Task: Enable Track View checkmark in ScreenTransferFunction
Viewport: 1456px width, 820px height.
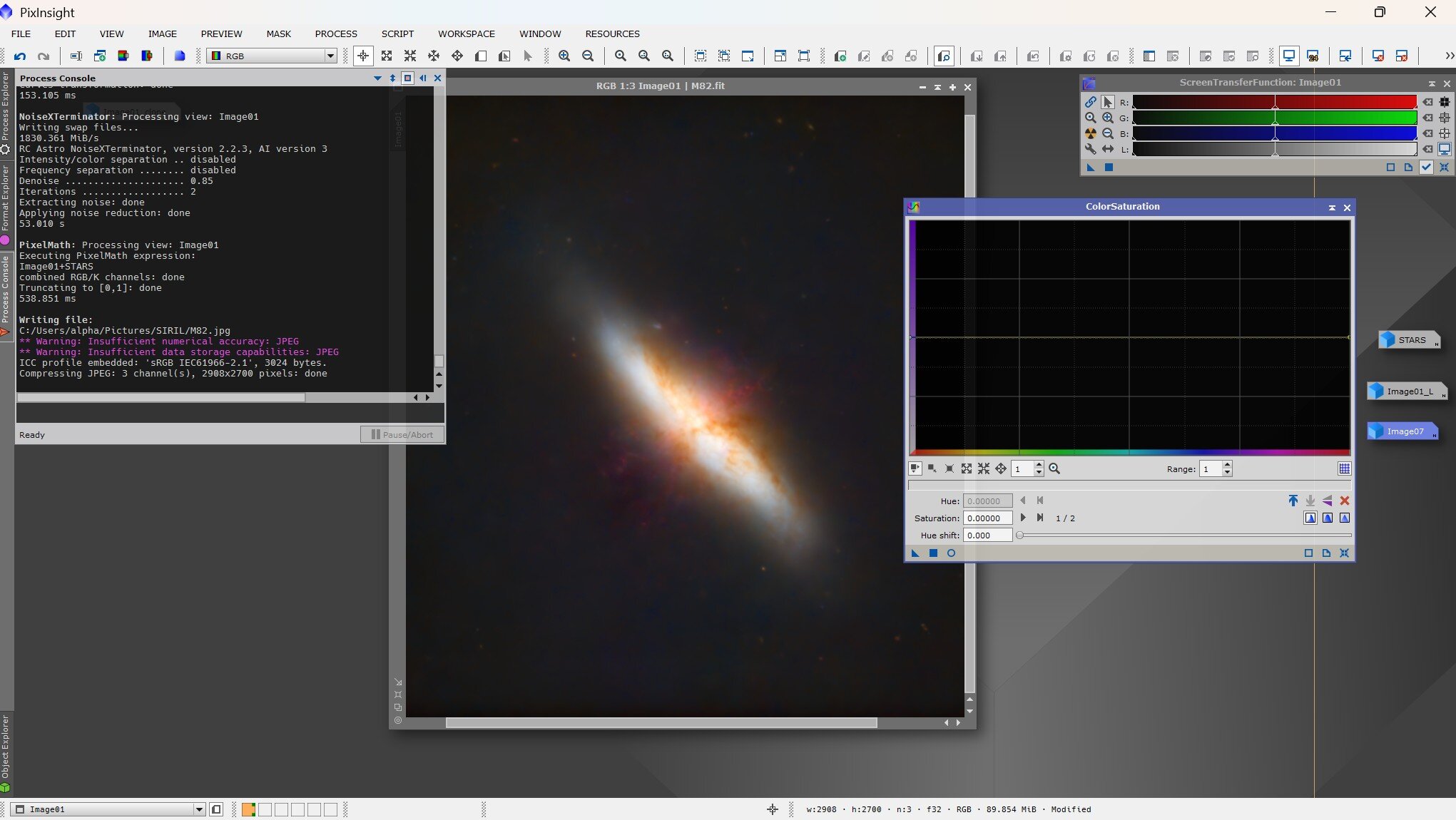Action: [1426, 167]
